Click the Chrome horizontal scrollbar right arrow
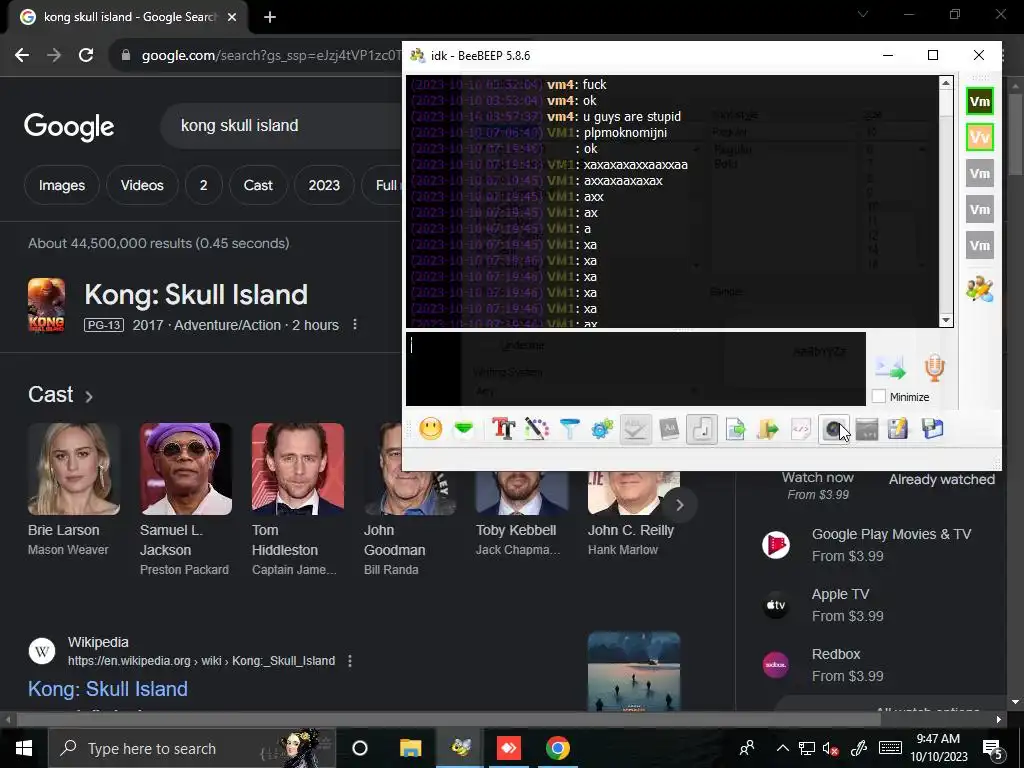The image size is (1024, 768). coord(999,720)
